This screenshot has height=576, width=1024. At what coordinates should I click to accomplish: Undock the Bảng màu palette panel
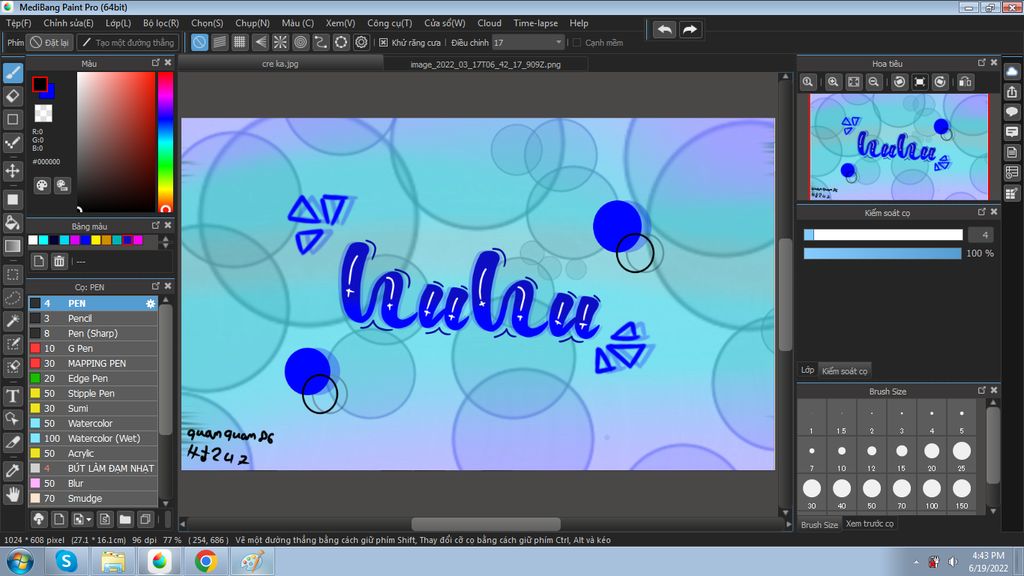[x=155, y=225]
